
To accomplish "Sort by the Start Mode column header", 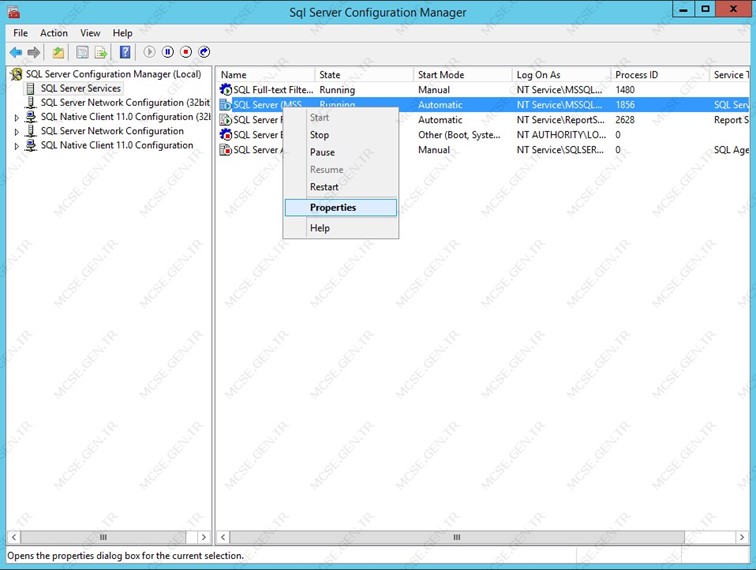I will point(463,75).
